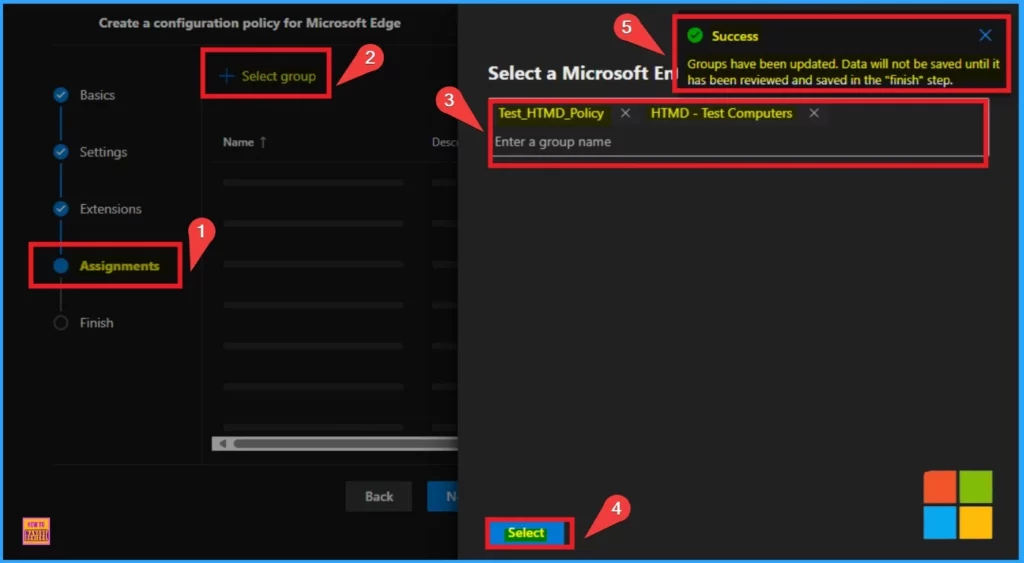Open the Settings step
Viewport: 1024px width, 563px height.
tap(103, 152)
